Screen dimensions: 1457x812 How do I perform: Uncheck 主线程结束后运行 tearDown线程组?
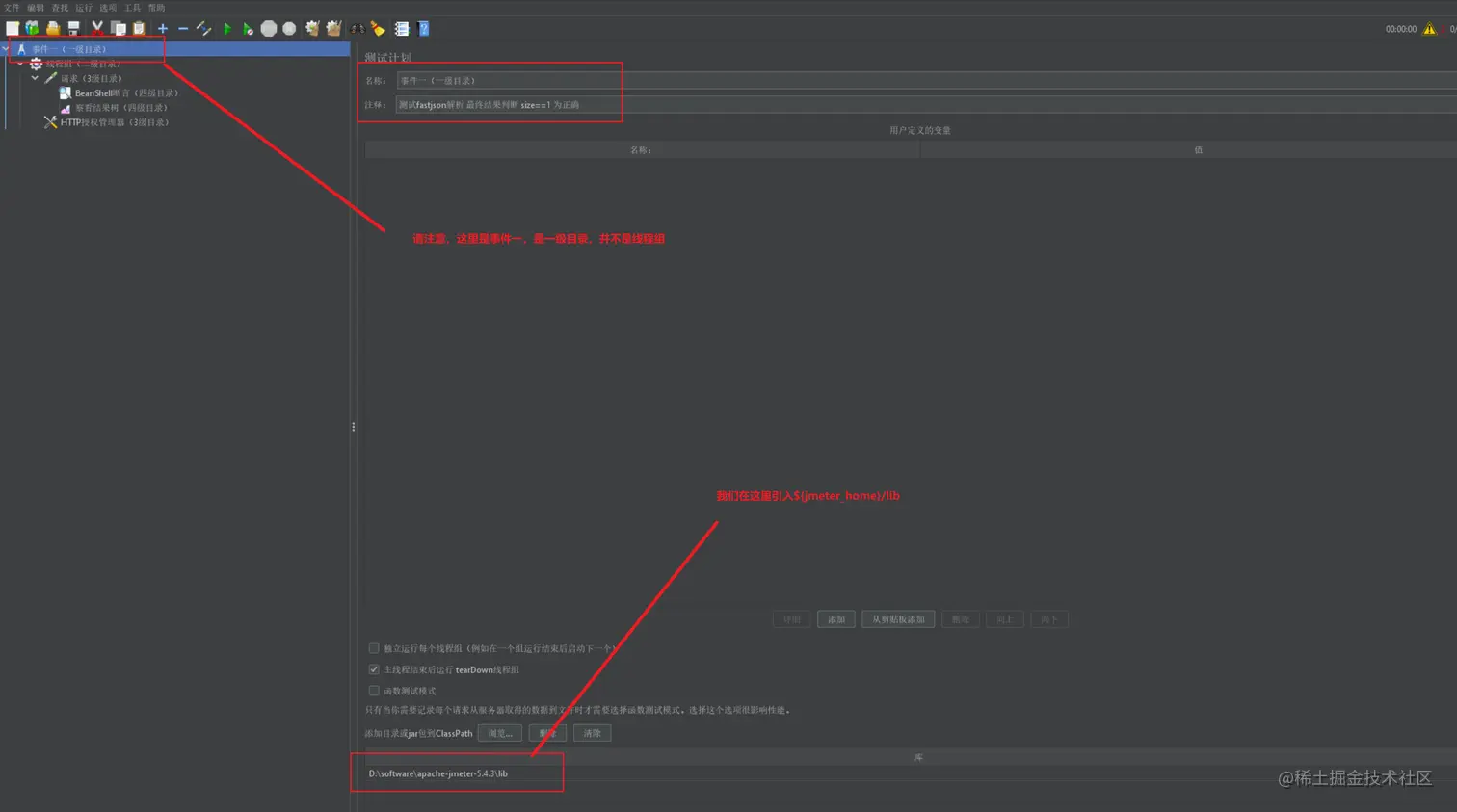374,669
